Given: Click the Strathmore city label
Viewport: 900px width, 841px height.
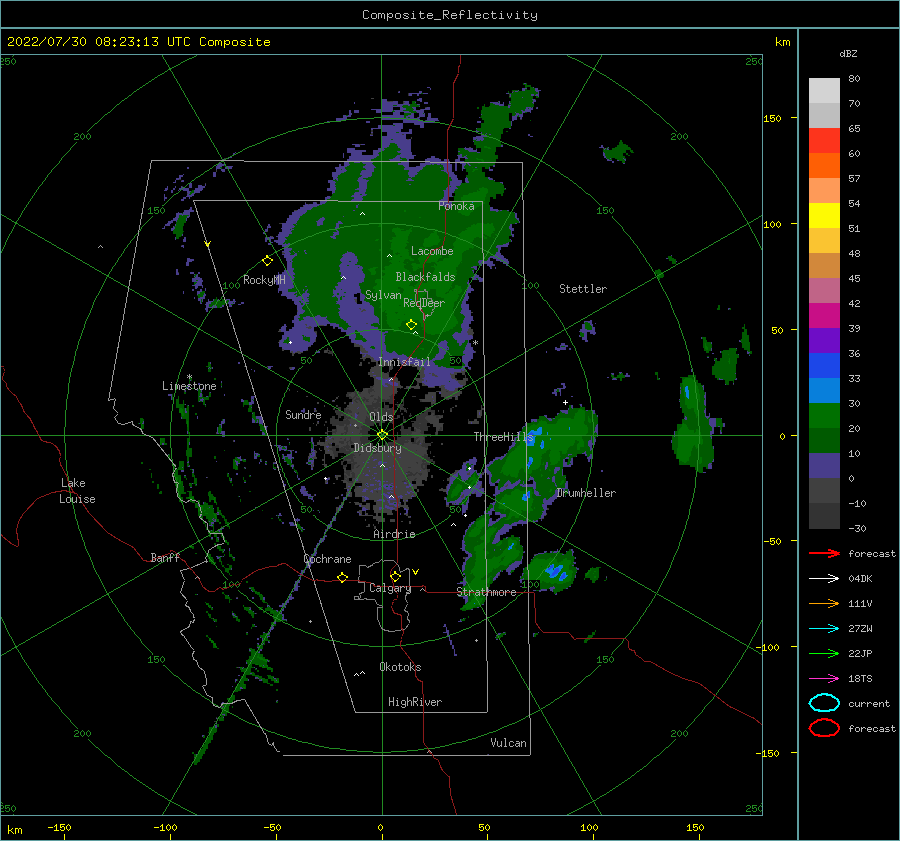Looking at the screenshot, I should click(486, 592).
